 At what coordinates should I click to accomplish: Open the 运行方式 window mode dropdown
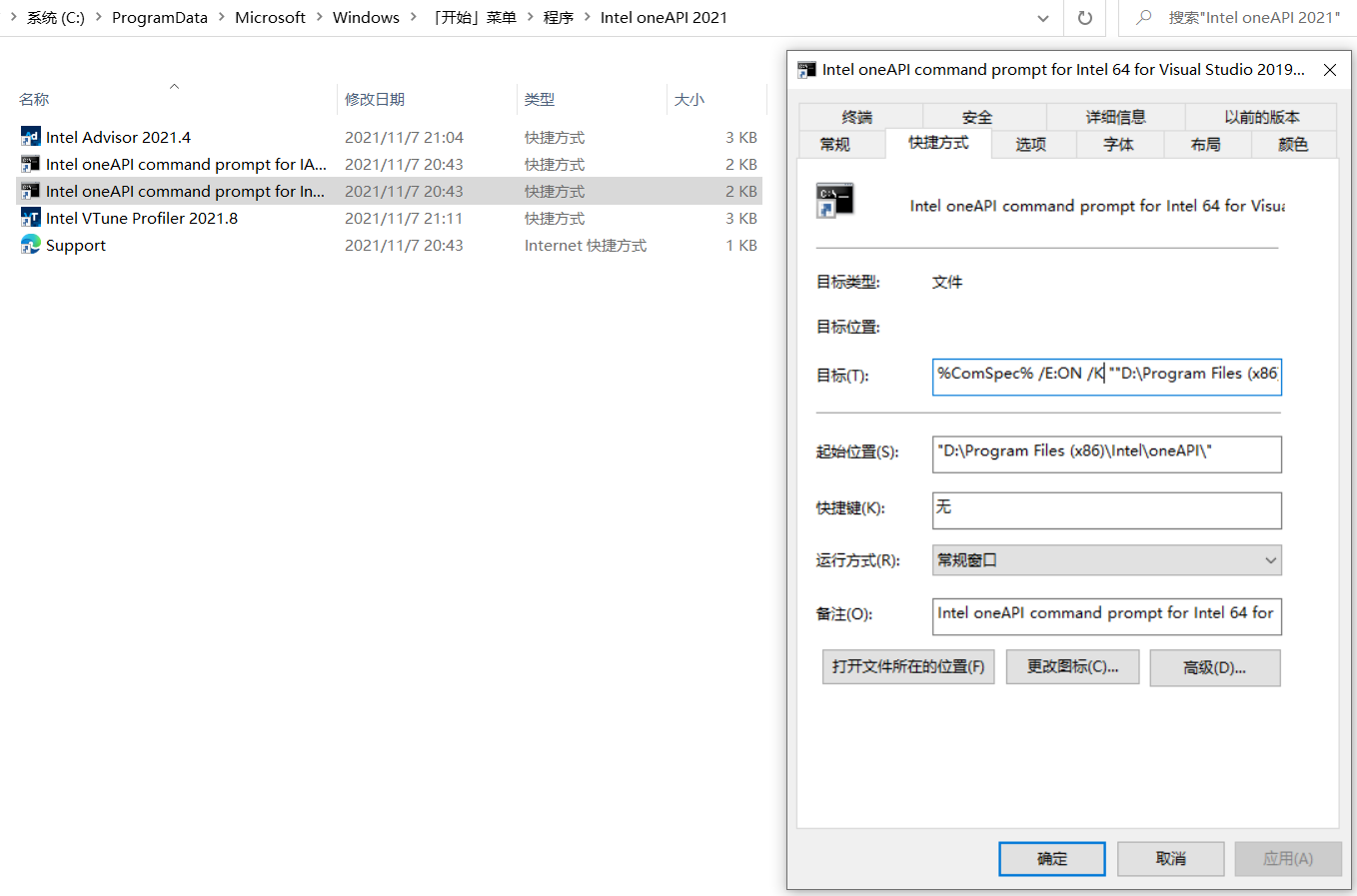click(1106, 560)
